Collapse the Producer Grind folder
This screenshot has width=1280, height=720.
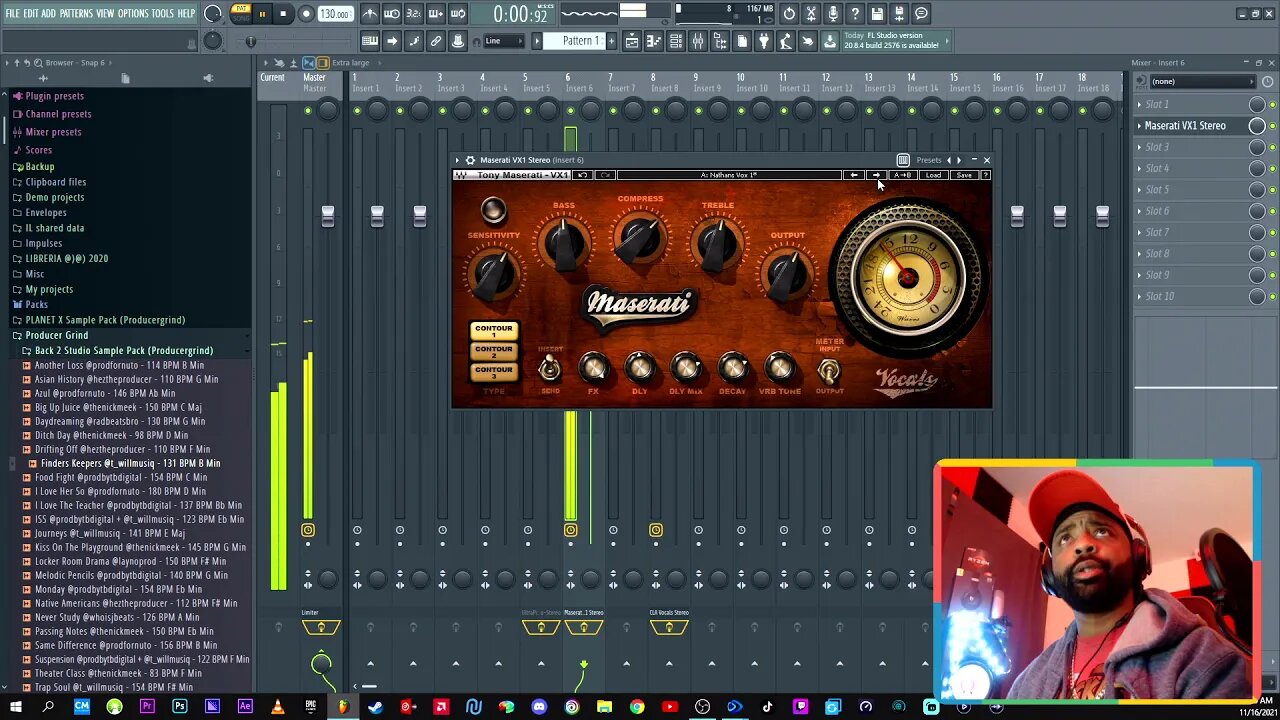click(56, 335)
